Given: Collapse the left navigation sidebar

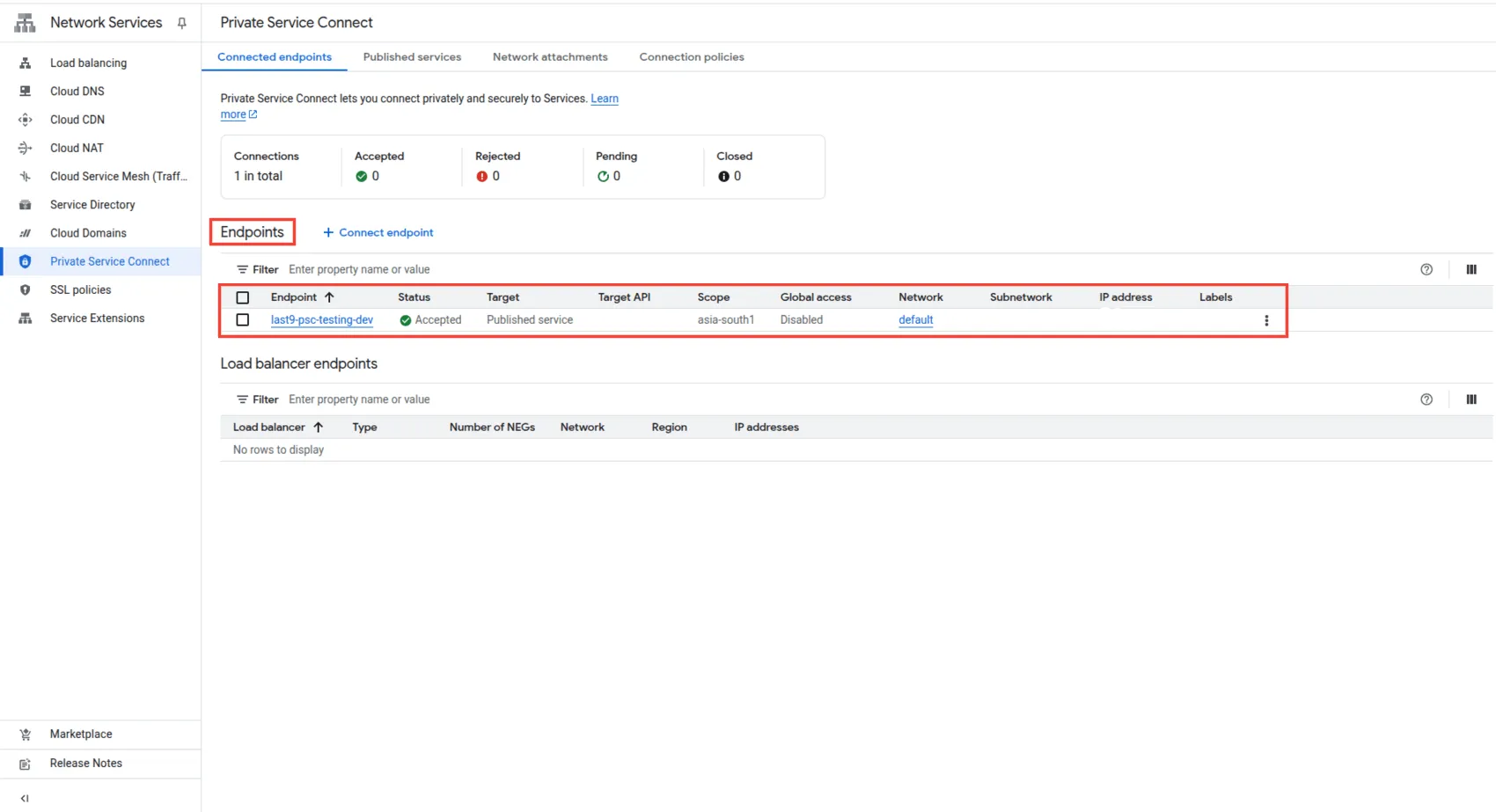Looking at the screenshot, I should tap(25, 799).
